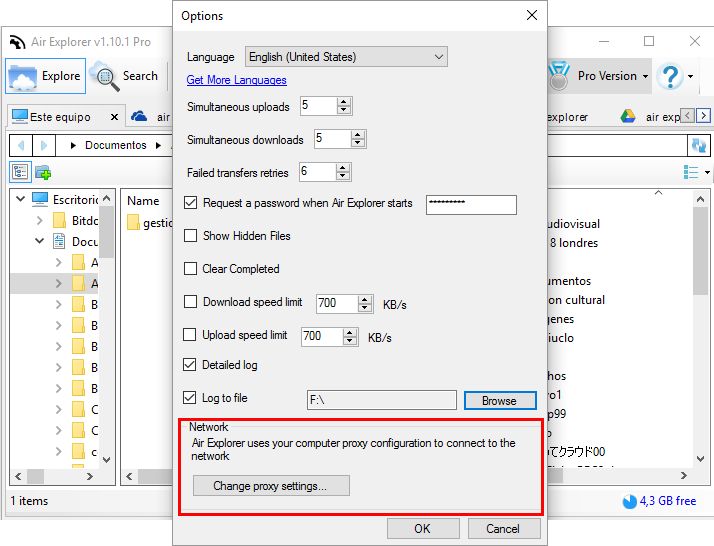
Task: Click the OneDrive cloud tab icon
Action: [139, 116]
